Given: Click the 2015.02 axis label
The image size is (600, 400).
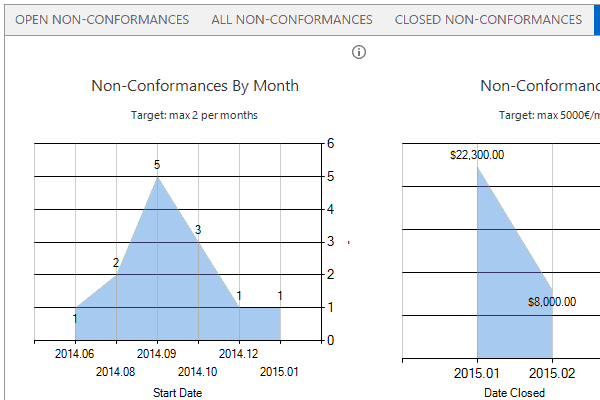Looking at the screenshot, I should pyautogui.click(x=552, y=372).
